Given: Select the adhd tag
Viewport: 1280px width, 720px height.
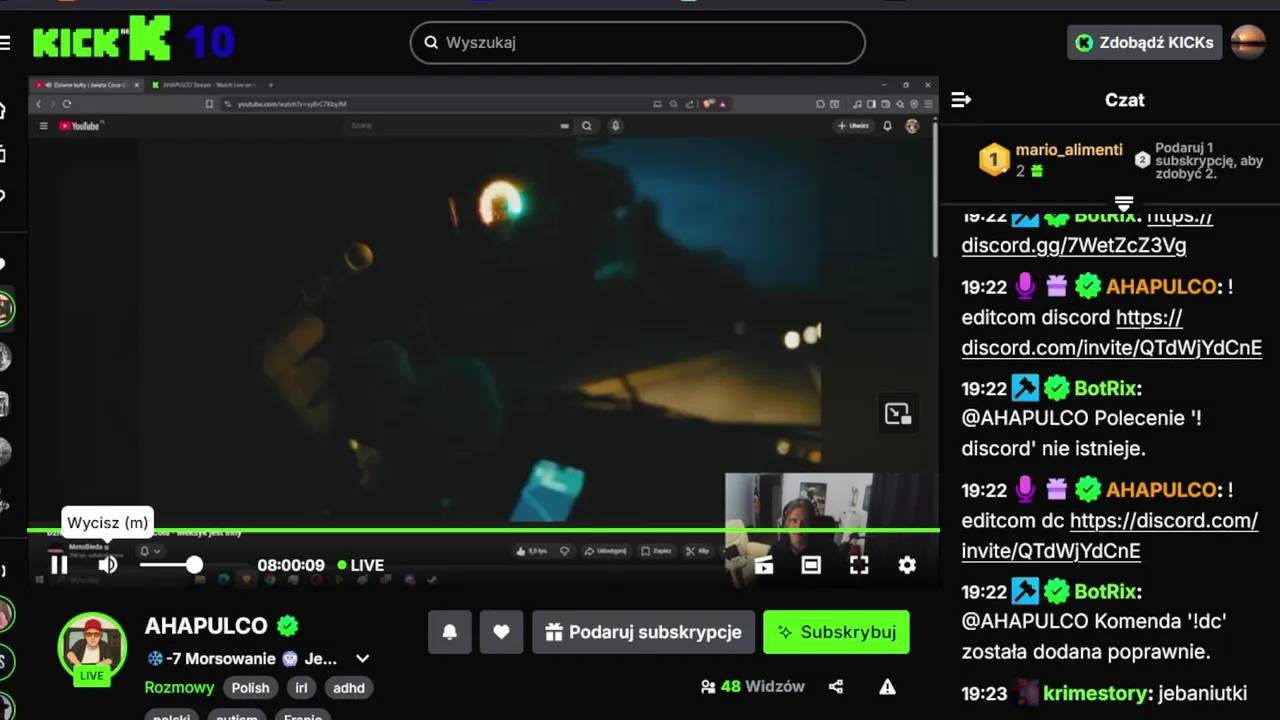Looking at the screenshot, I should (349, 688).
